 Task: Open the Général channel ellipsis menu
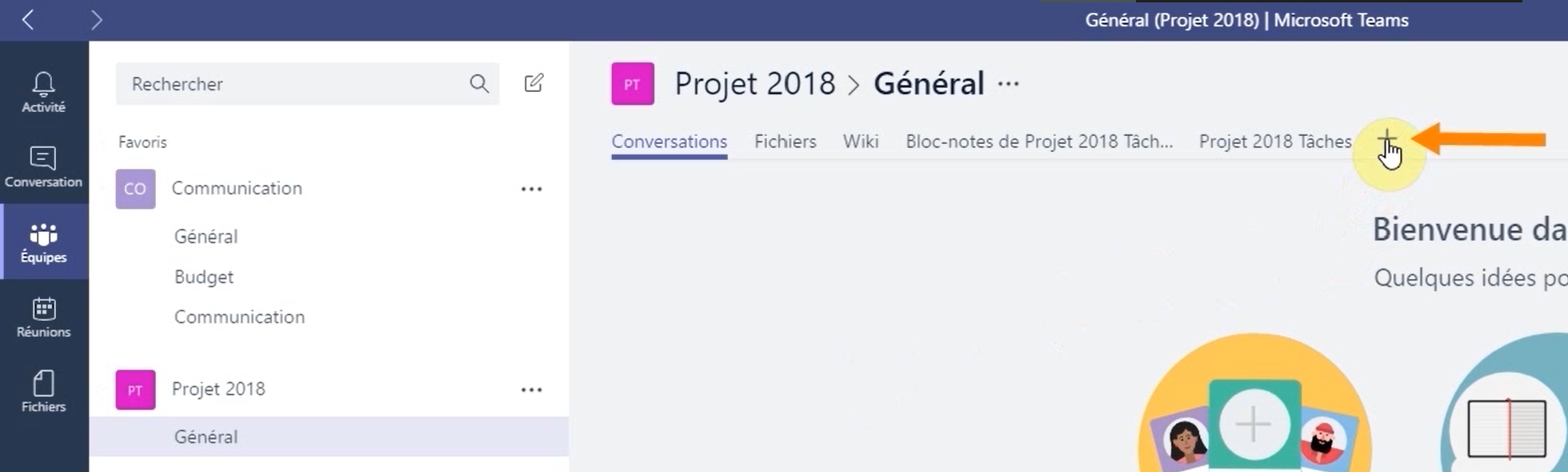pos(1008,84)
